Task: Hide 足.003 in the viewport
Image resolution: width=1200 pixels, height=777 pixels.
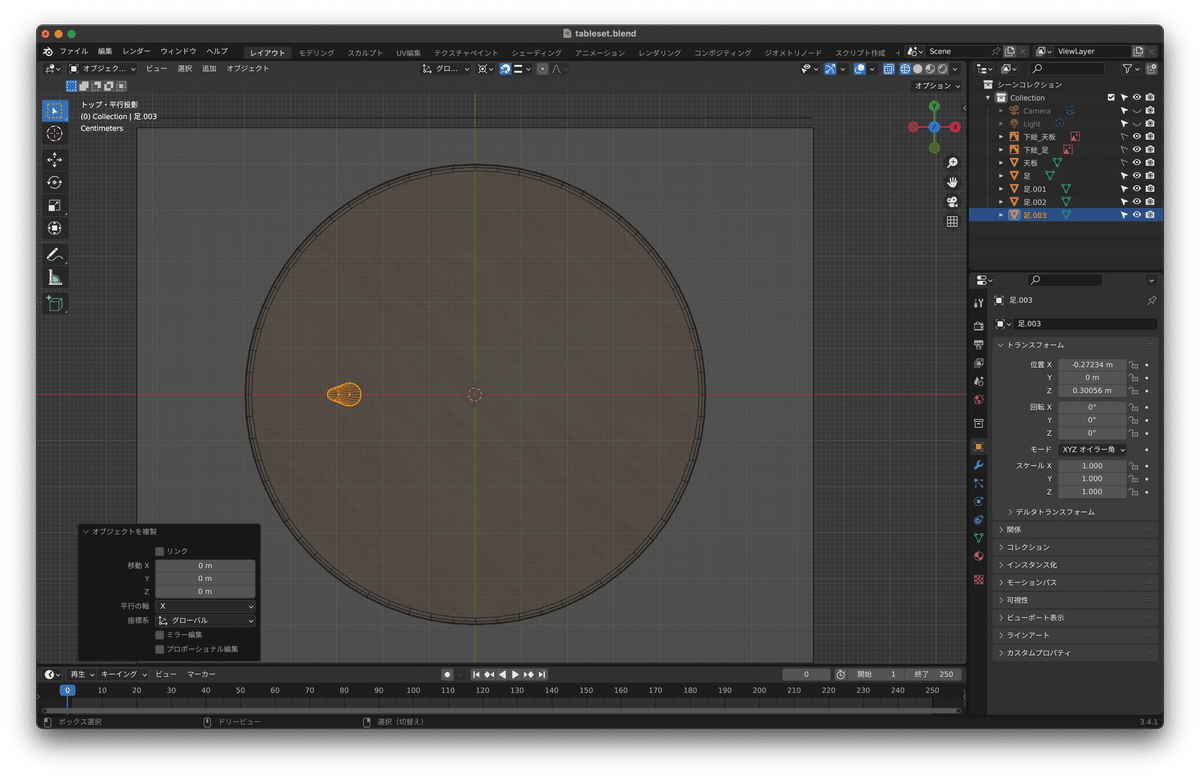Action: 1137,215
